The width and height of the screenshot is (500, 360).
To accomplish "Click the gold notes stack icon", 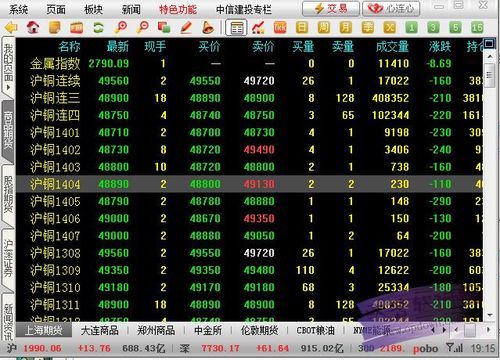I will 55,27.
